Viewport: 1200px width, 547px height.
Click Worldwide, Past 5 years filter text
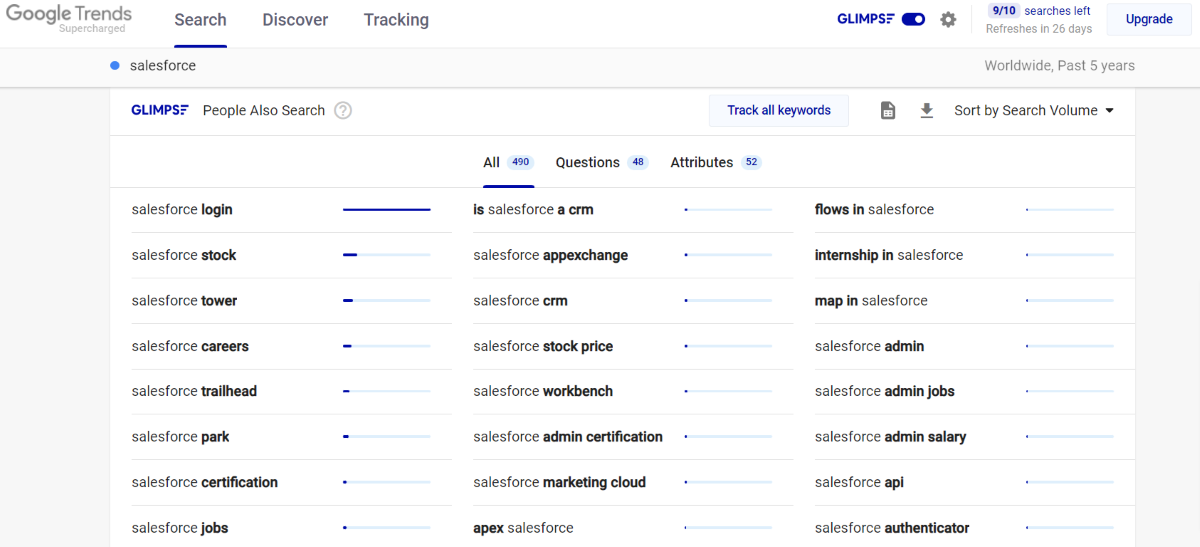(1059, 66)
